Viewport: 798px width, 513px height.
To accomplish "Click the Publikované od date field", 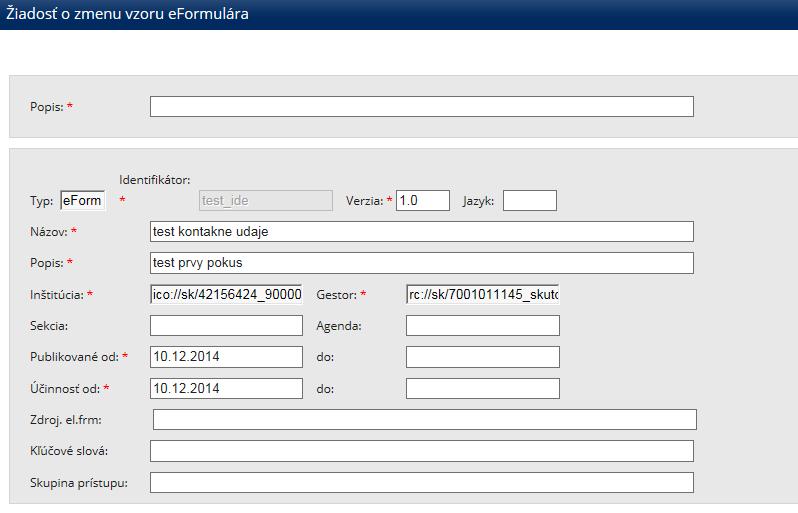I will click(x=226, y=357).
